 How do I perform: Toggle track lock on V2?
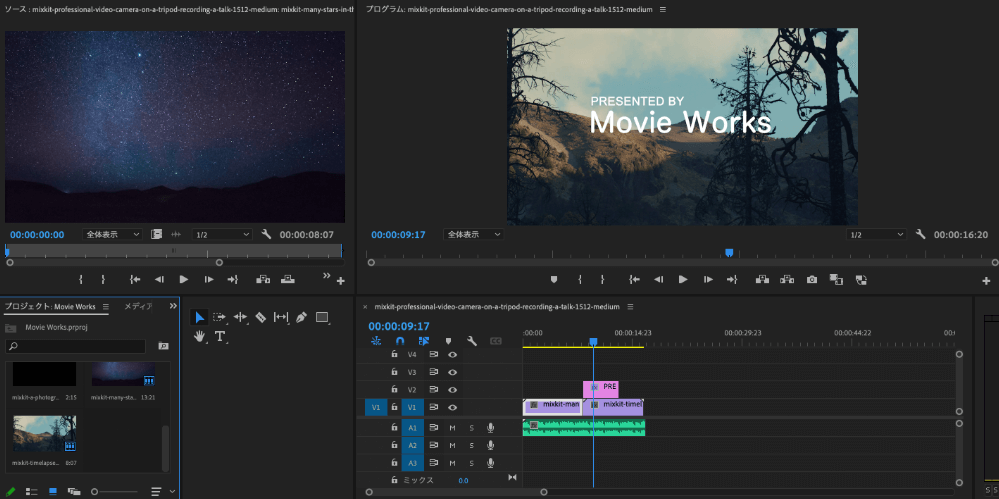(394, 389)
